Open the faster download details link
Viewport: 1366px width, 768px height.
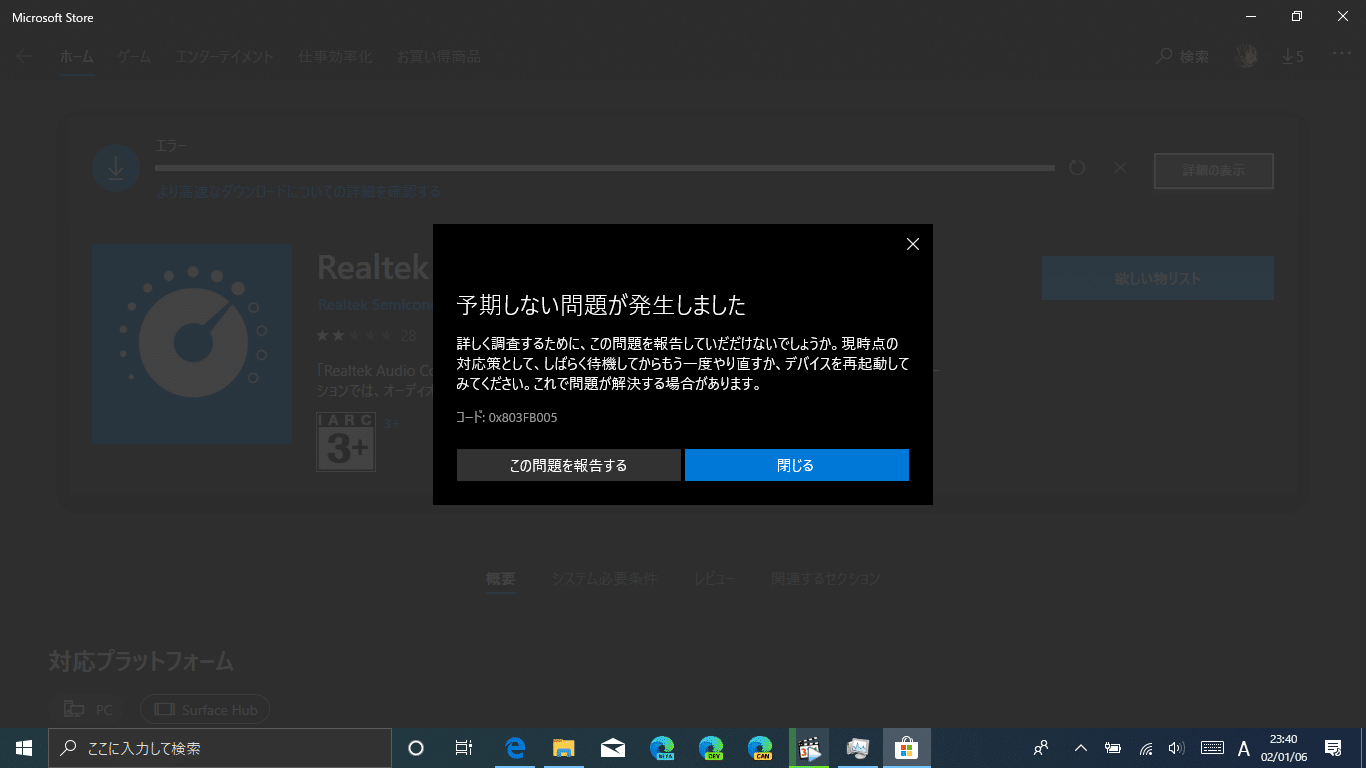(298, 191)
